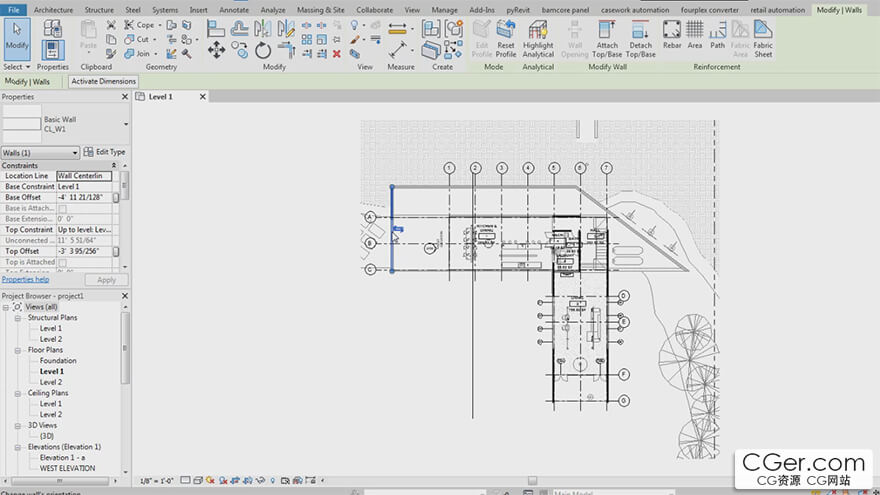
Task: Click the Activate Dimensions button
Action: [x=103, y=81]
